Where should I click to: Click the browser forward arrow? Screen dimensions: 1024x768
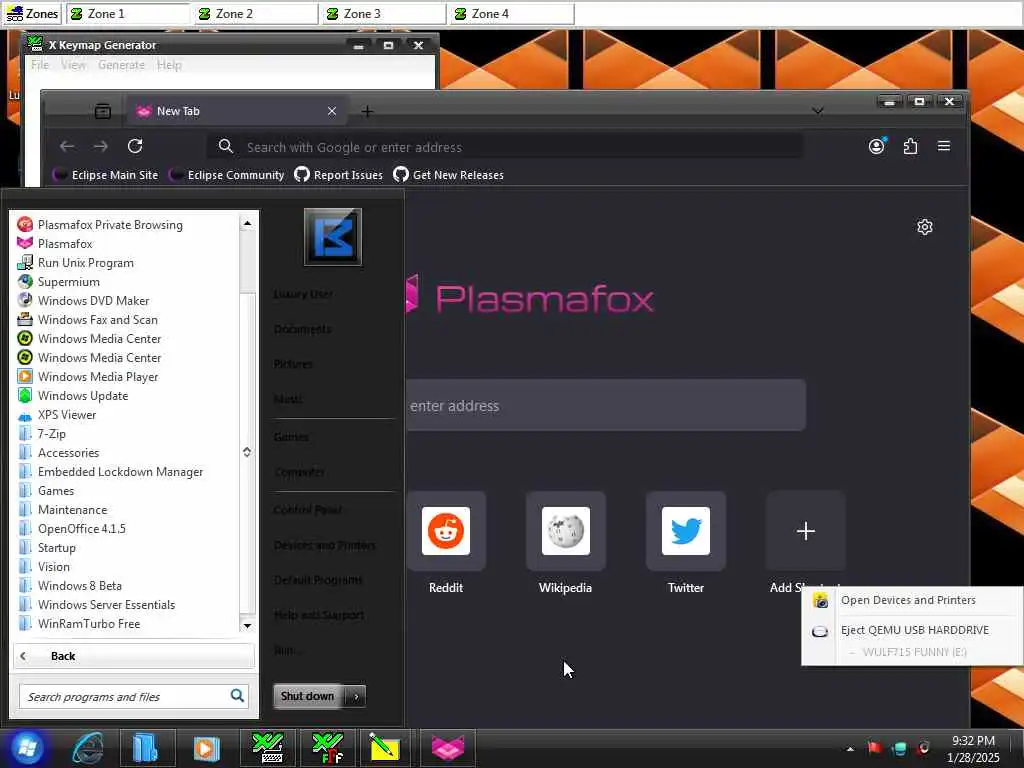(x=101, y=146)
